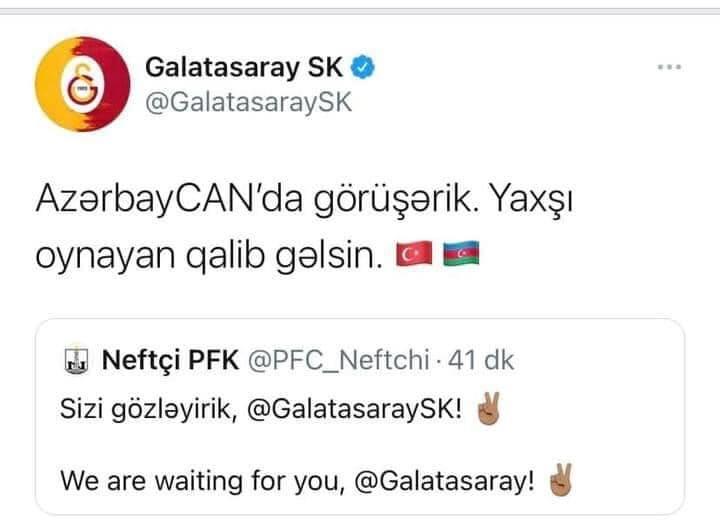The width and height of the screenshot is (720, 531).
Task: Open the Galatasaray SK profile picture
Action: coord(83,84)
